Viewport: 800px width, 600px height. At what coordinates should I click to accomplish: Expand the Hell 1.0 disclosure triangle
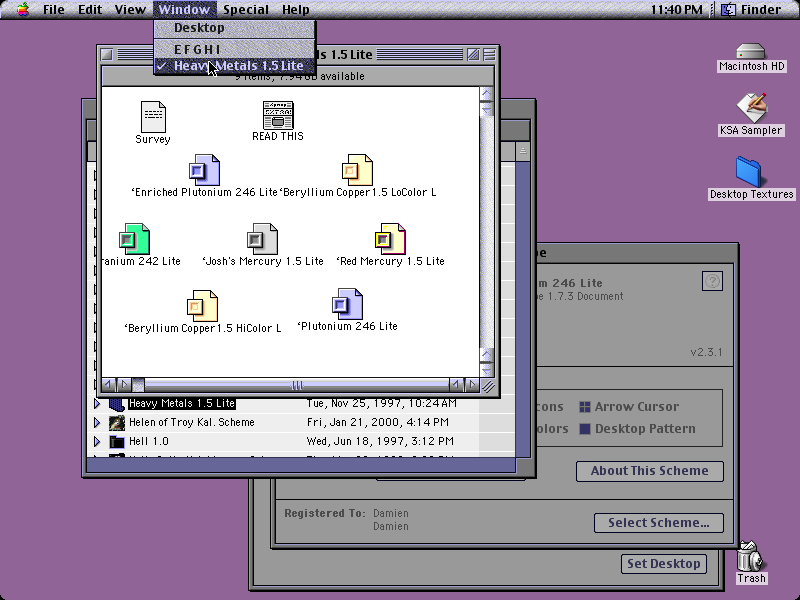[97, 441]
